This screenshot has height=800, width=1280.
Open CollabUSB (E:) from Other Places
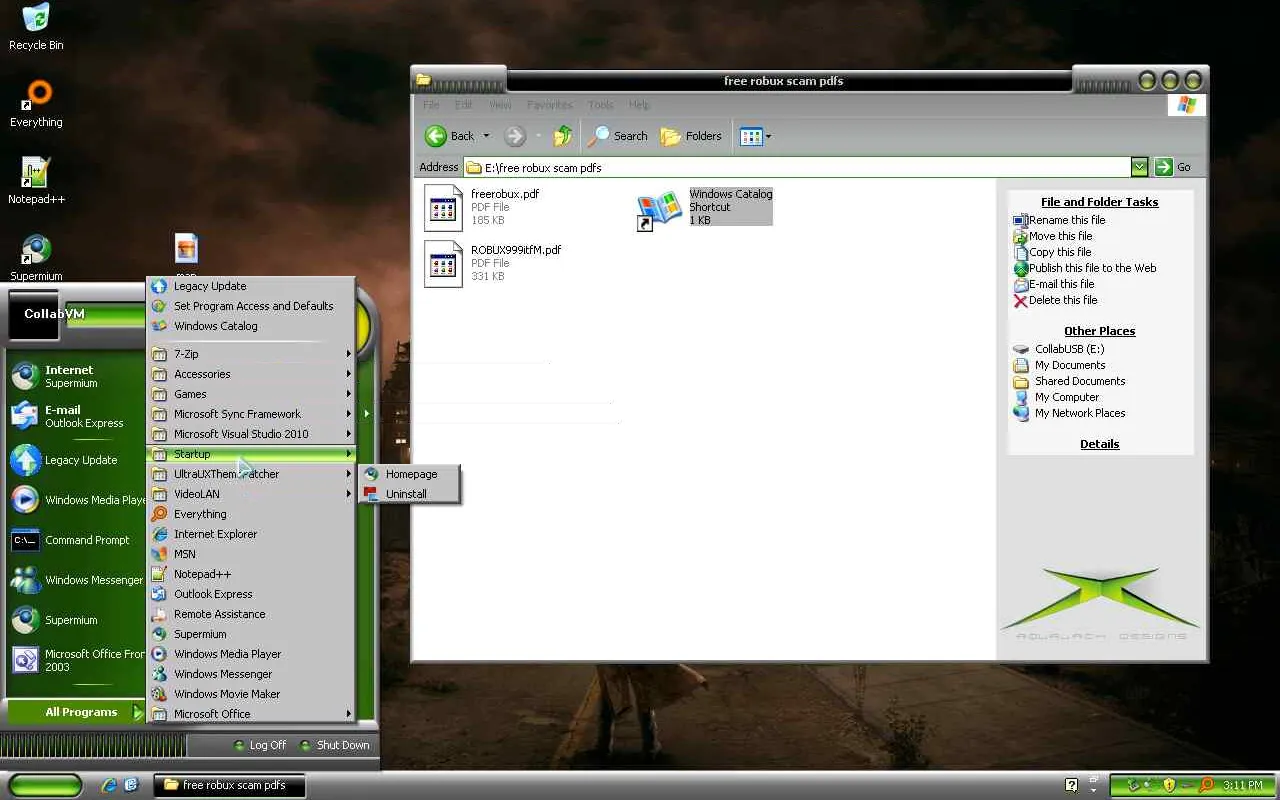pyautogui.click(x=1059, y=349)
